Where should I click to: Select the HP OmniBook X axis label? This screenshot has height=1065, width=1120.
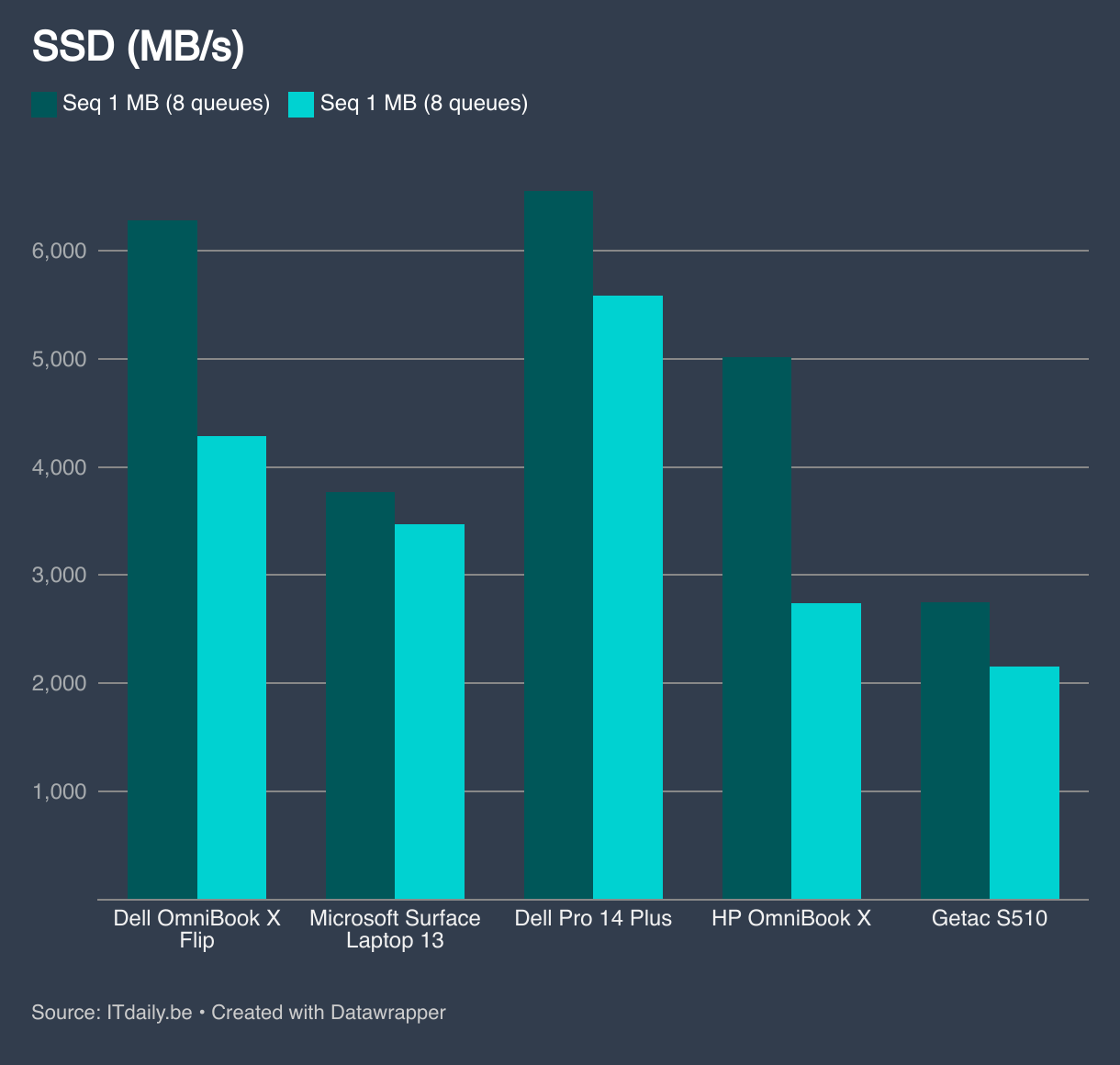point(790,918)
